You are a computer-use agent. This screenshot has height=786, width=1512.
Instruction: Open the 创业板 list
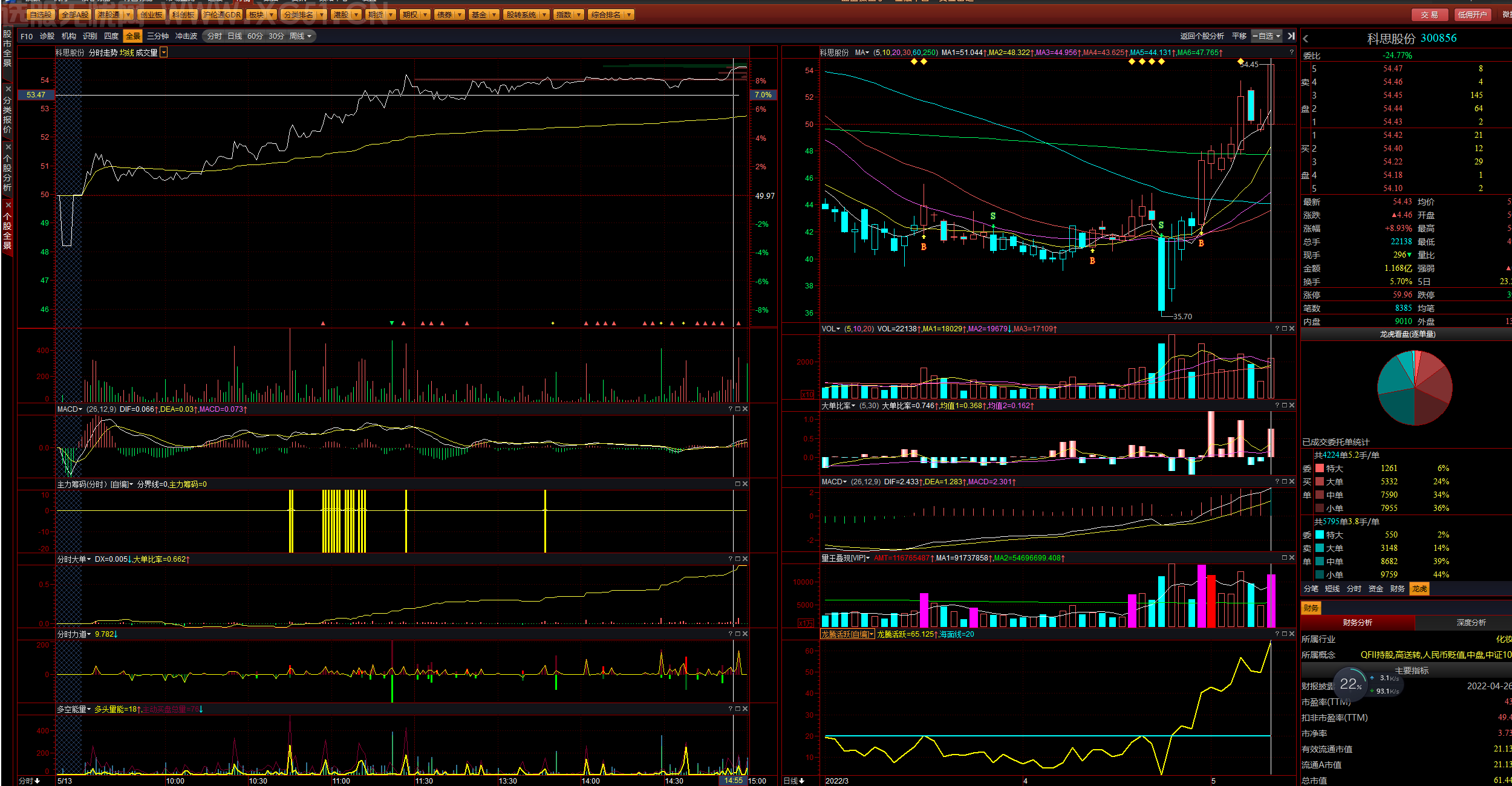(151, 15)
